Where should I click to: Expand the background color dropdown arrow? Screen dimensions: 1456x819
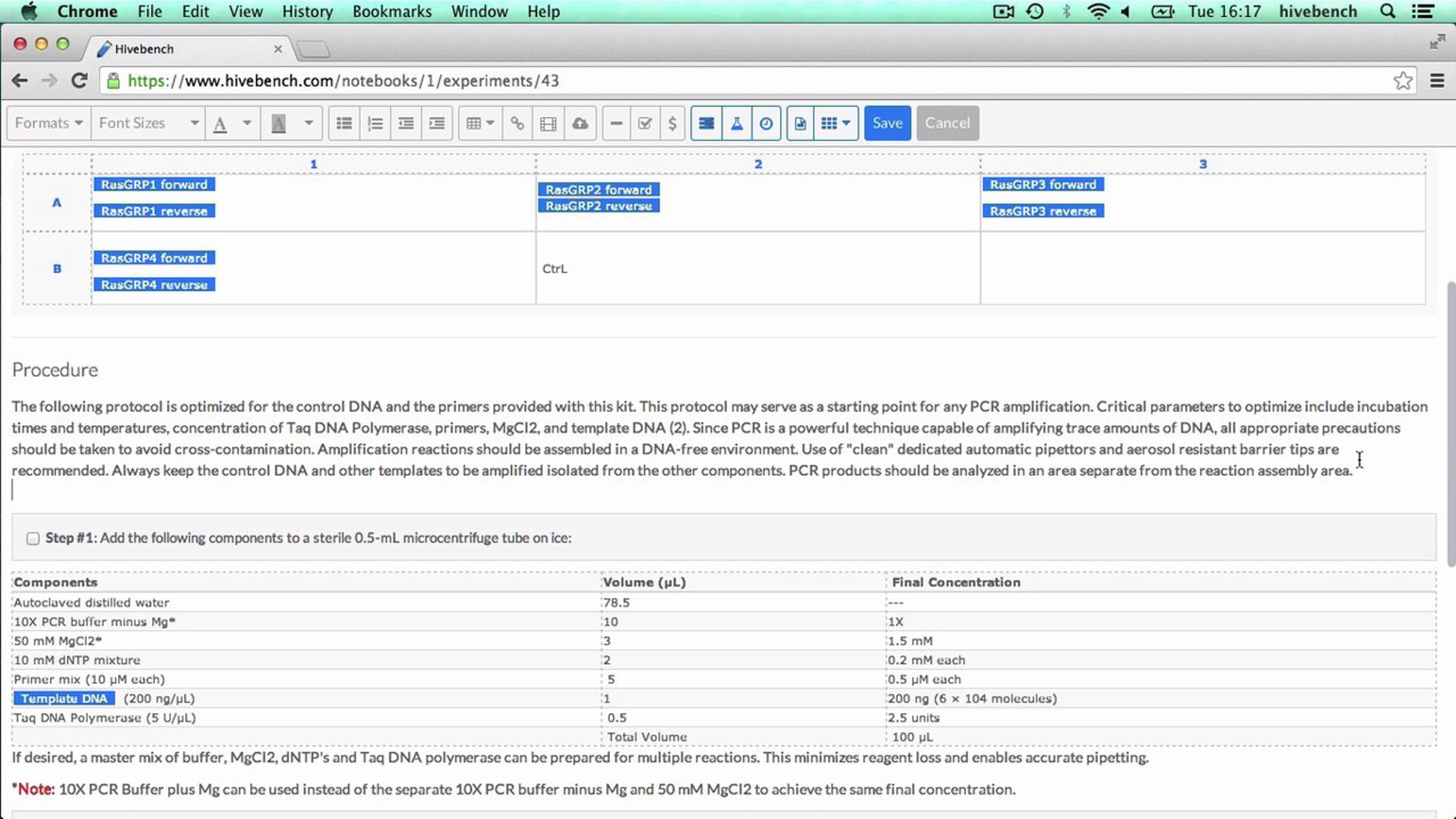[x=309, y=123]
